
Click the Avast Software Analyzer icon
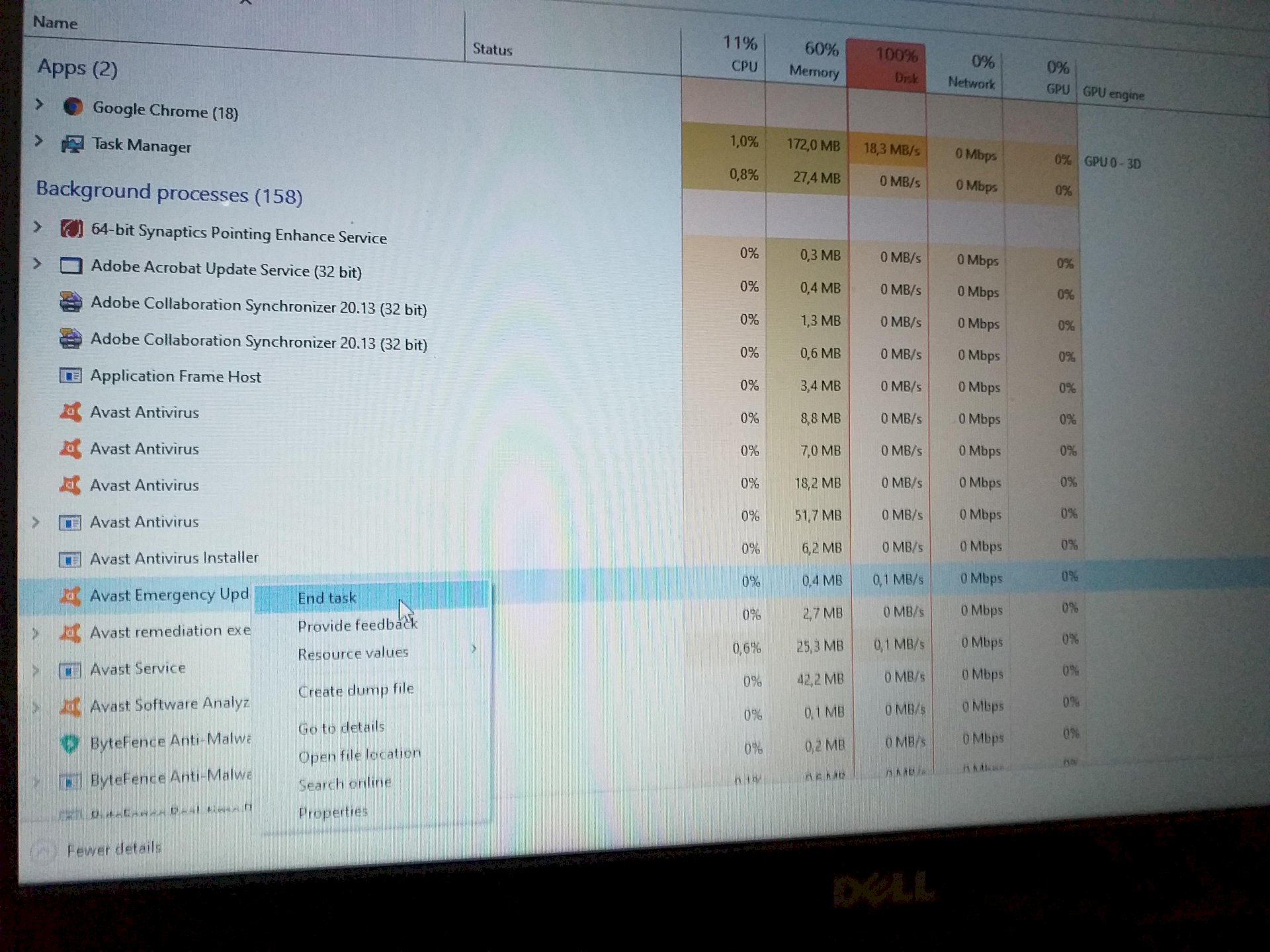point(70,707)
